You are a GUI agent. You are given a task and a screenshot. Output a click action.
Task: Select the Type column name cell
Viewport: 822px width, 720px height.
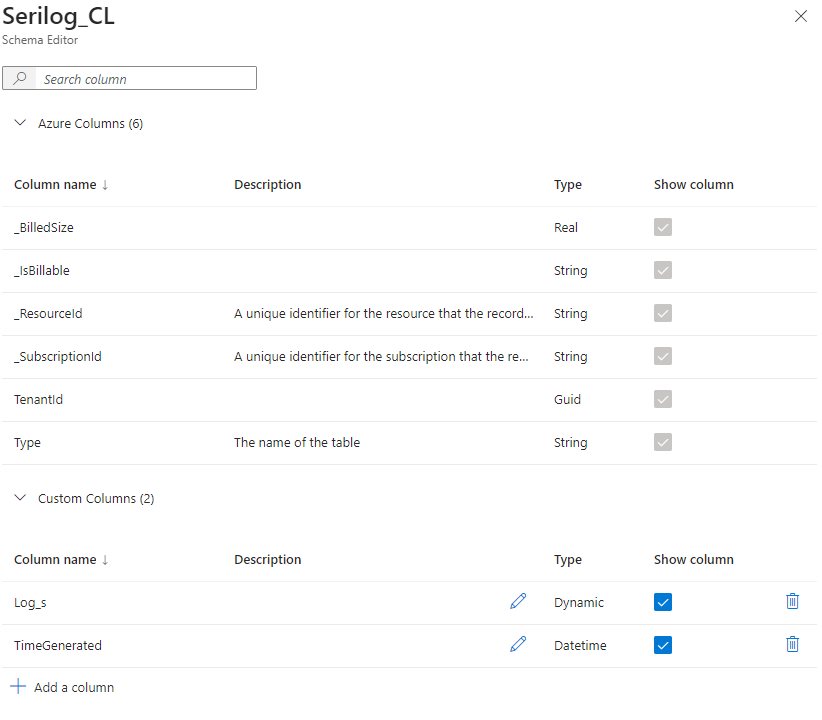coord(27,443)
